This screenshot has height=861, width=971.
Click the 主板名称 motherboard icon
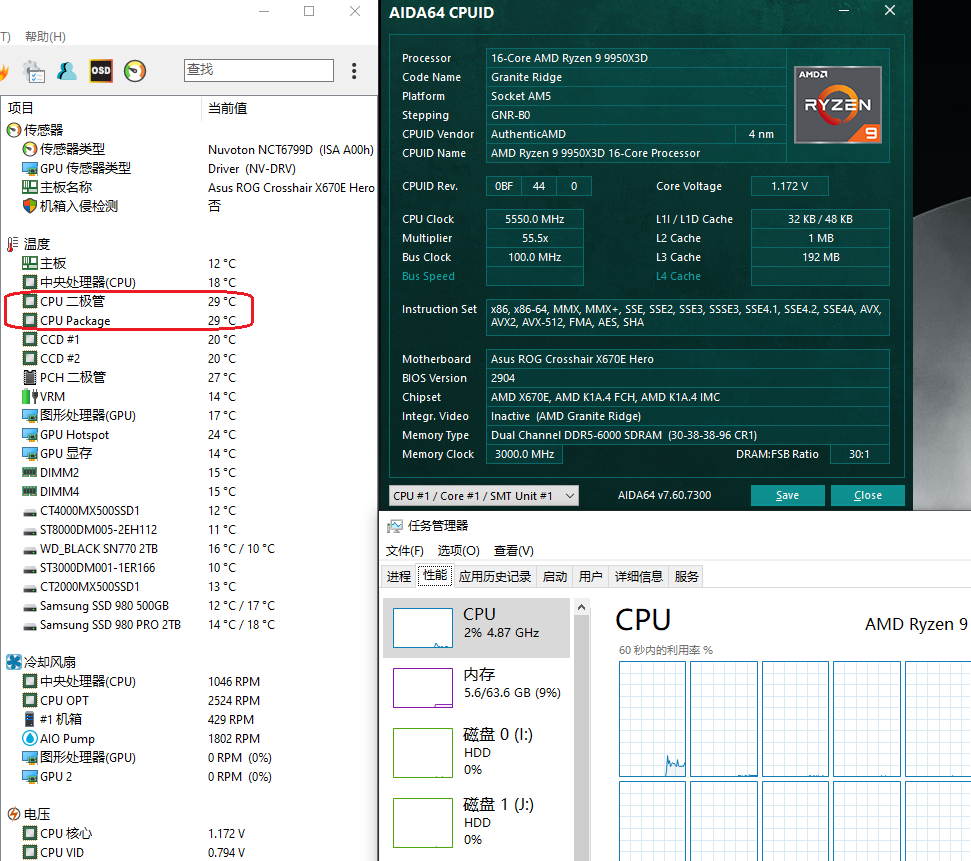(x=29, y=187)
